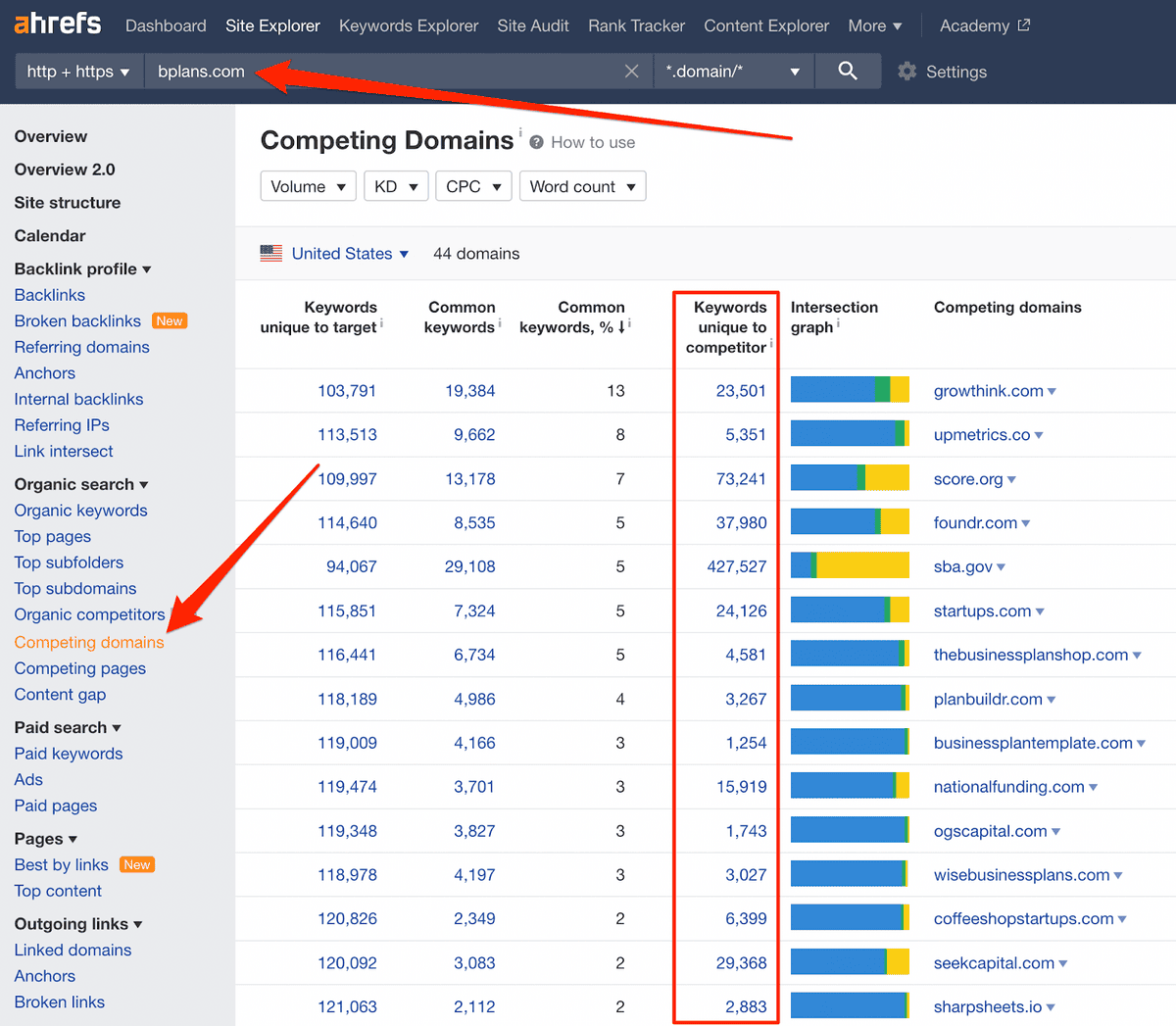This screenshot has width=1176, height=1026.
Task: Click intersection graph bar for score.org
Action: click(850, 478)
